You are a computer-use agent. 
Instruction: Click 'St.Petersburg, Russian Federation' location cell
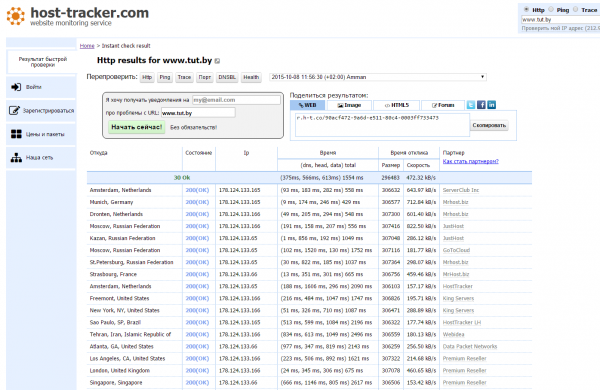(x=132, y=263)
